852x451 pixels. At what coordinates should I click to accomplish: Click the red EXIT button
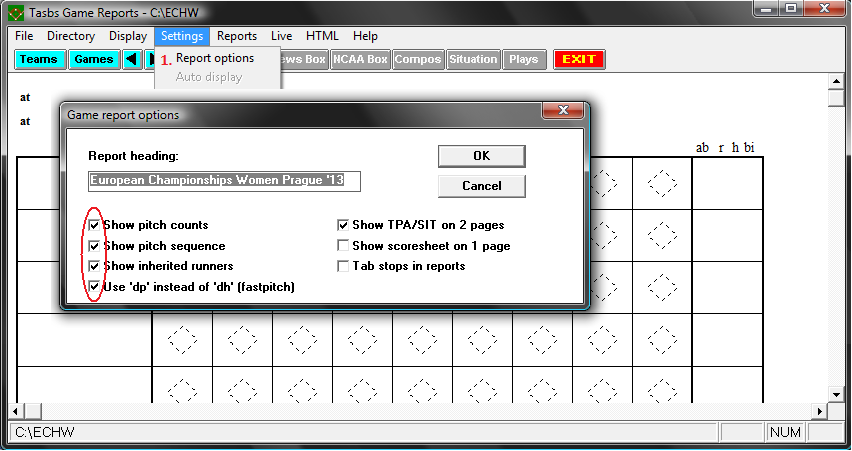coord(579,59)
